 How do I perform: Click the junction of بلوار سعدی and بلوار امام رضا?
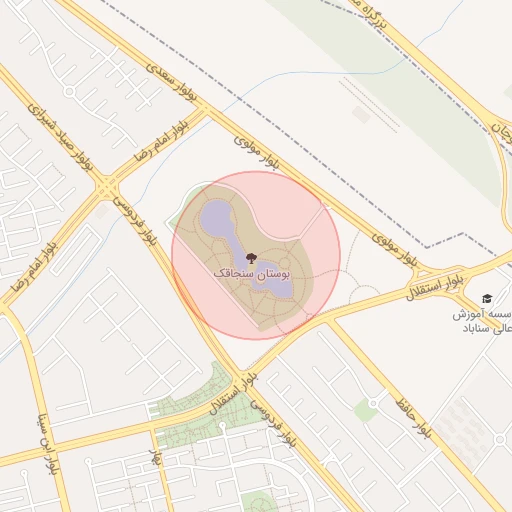(x=205, y=108)
